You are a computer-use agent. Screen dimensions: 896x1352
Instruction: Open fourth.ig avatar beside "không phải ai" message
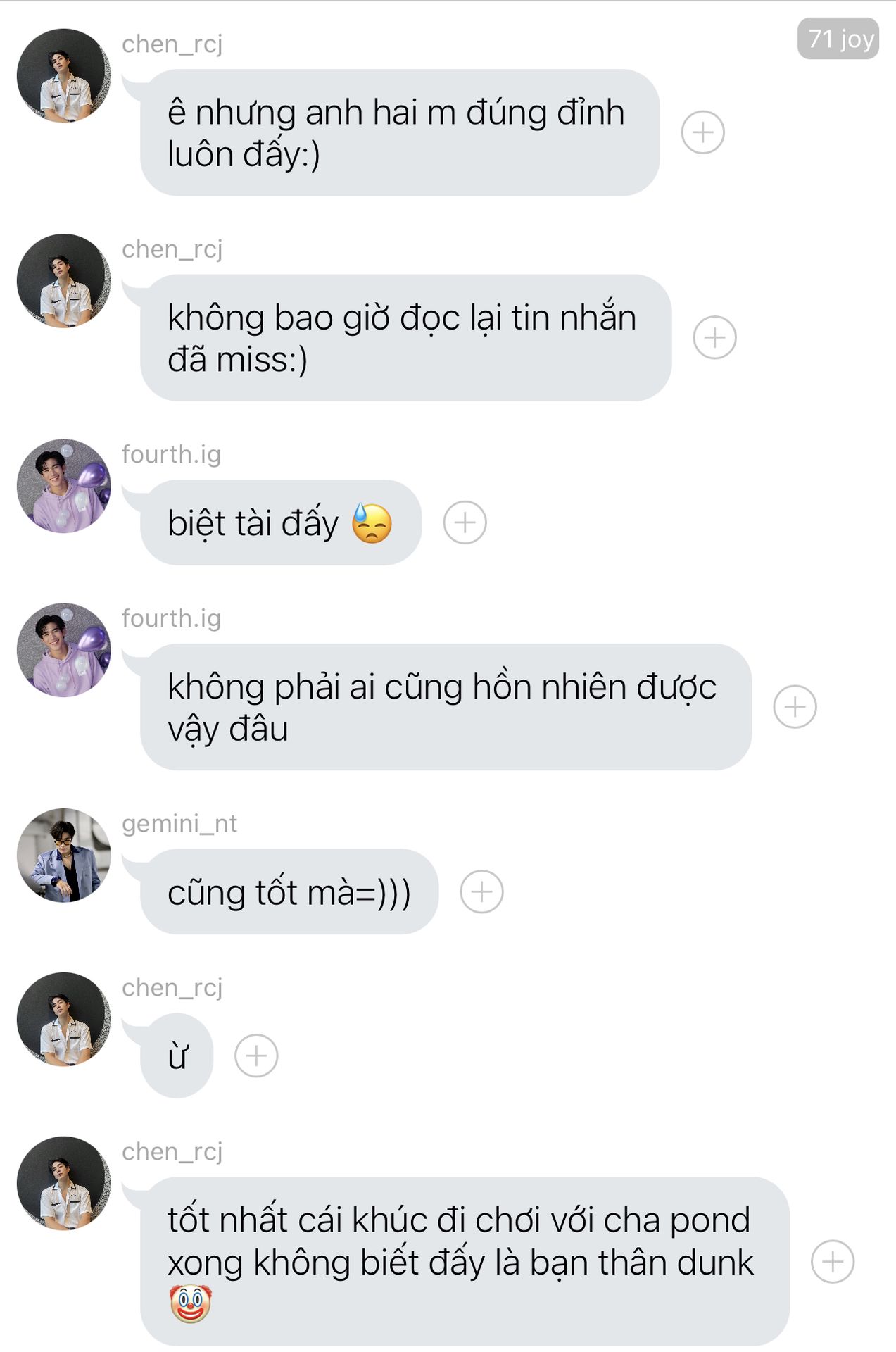coord(64,650)
